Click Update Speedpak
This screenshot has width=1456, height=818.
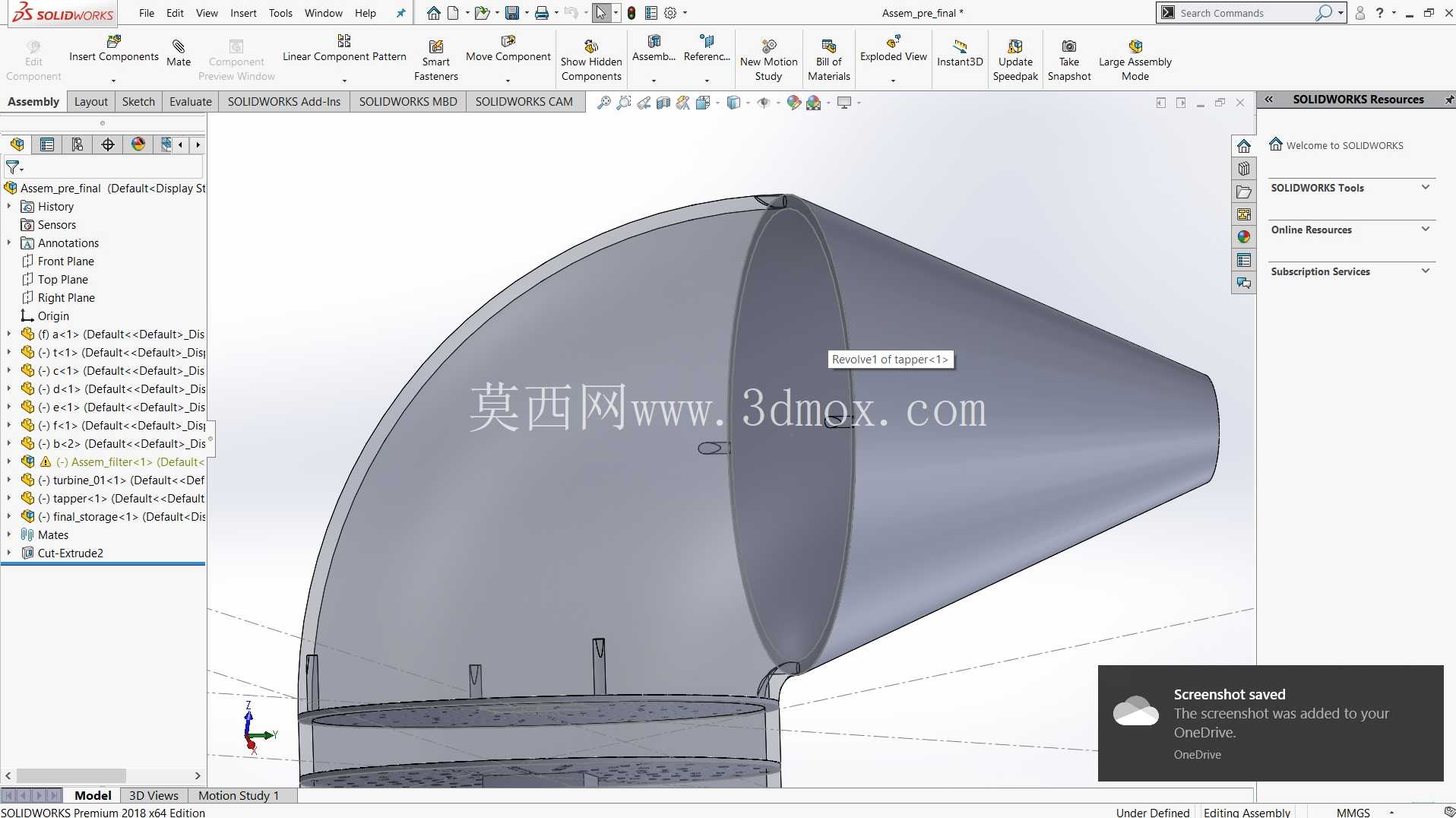click(1015, 61)
